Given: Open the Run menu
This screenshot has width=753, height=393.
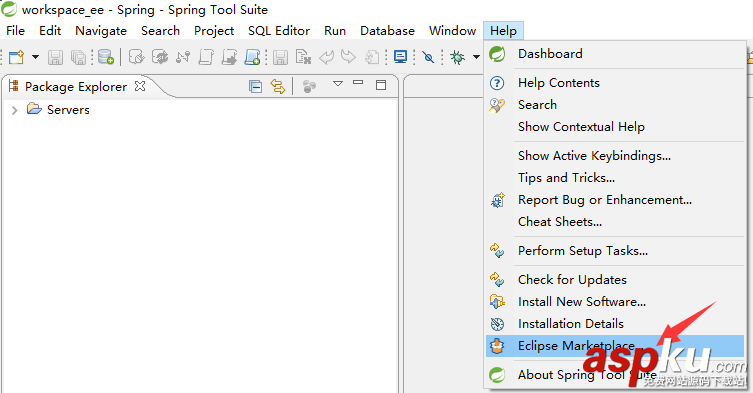Looking at the screenshot, I should pyautogui.click(x=335, y=31).
